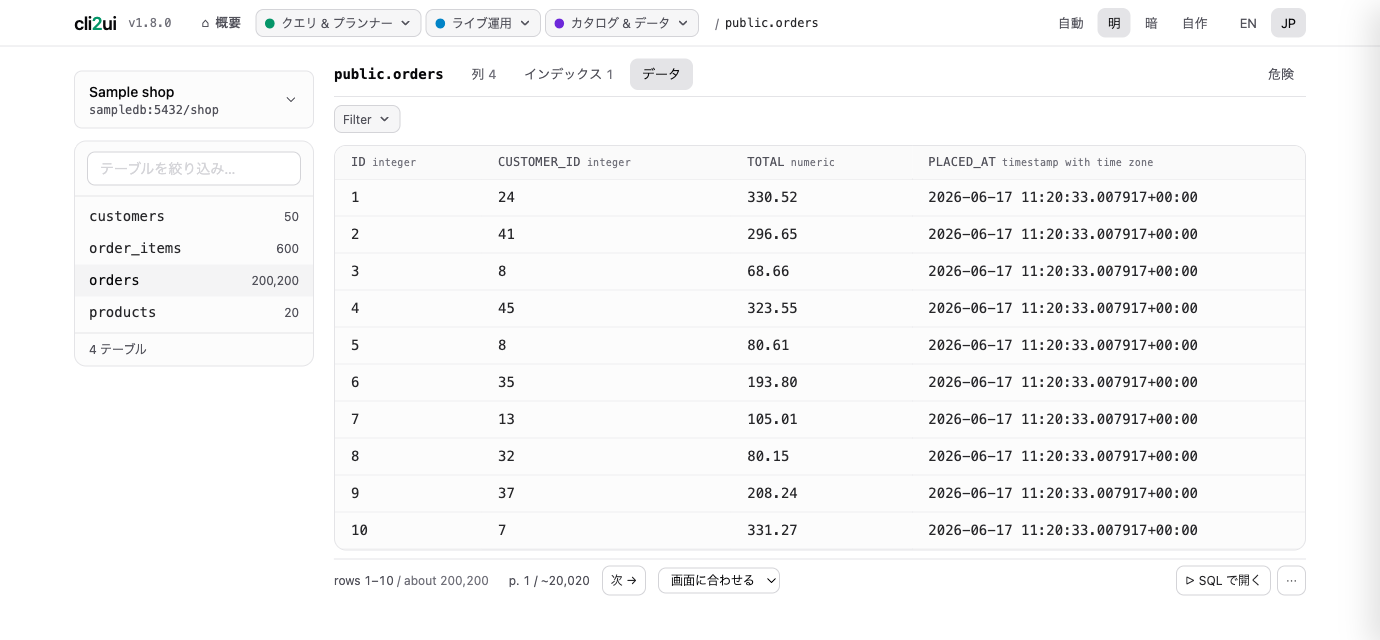Go to next page with 次 arrow
This screenshot has height=640, width=1380.
(x=624, y=580)
